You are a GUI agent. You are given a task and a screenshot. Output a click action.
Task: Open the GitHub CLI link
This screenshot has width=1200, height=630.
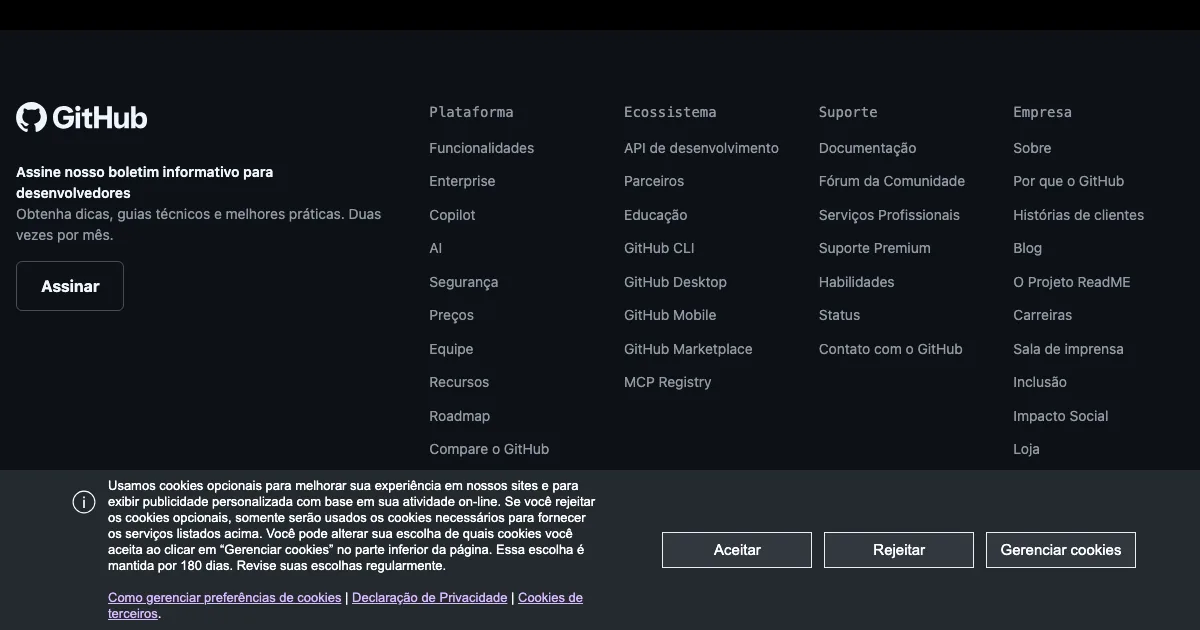click(x=658, y=248)
